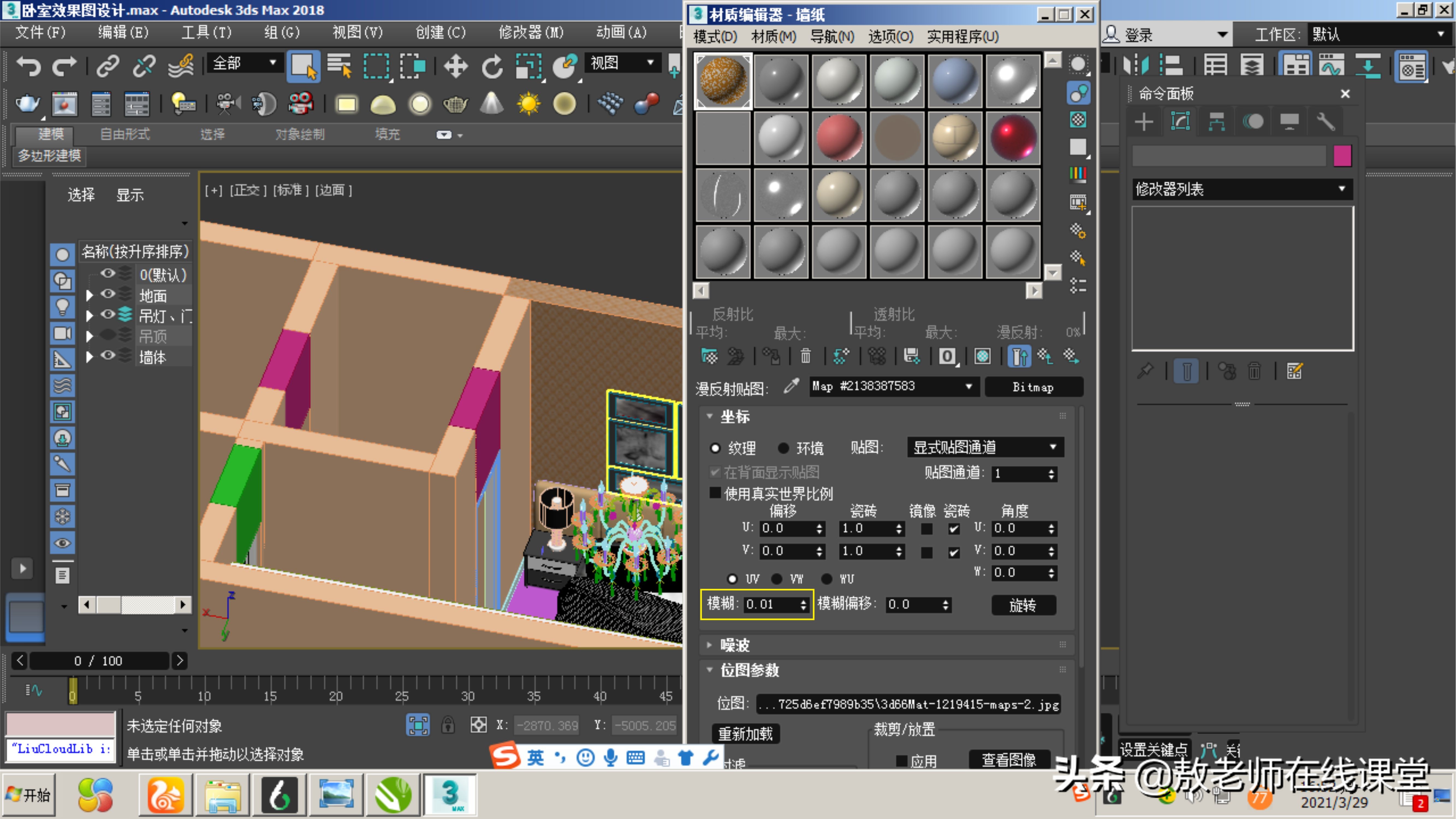The height and width of the screenshot is (819, 1456).
Task: Click the Sunlight sun icon
Action: [x=529, y=104]
